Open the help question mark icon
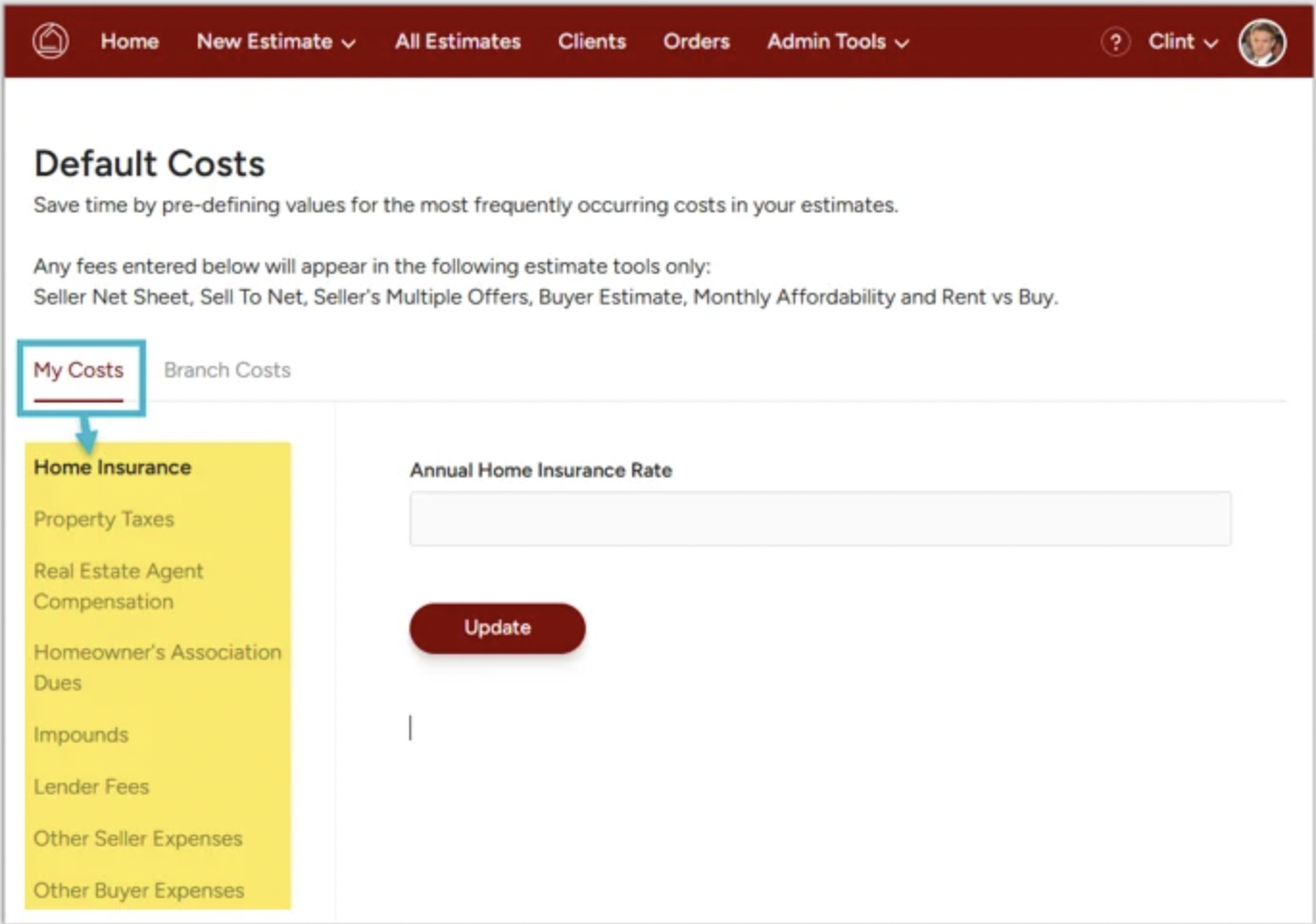Viewport: 1316px width, 924px height. click(x=1114, y=42)
